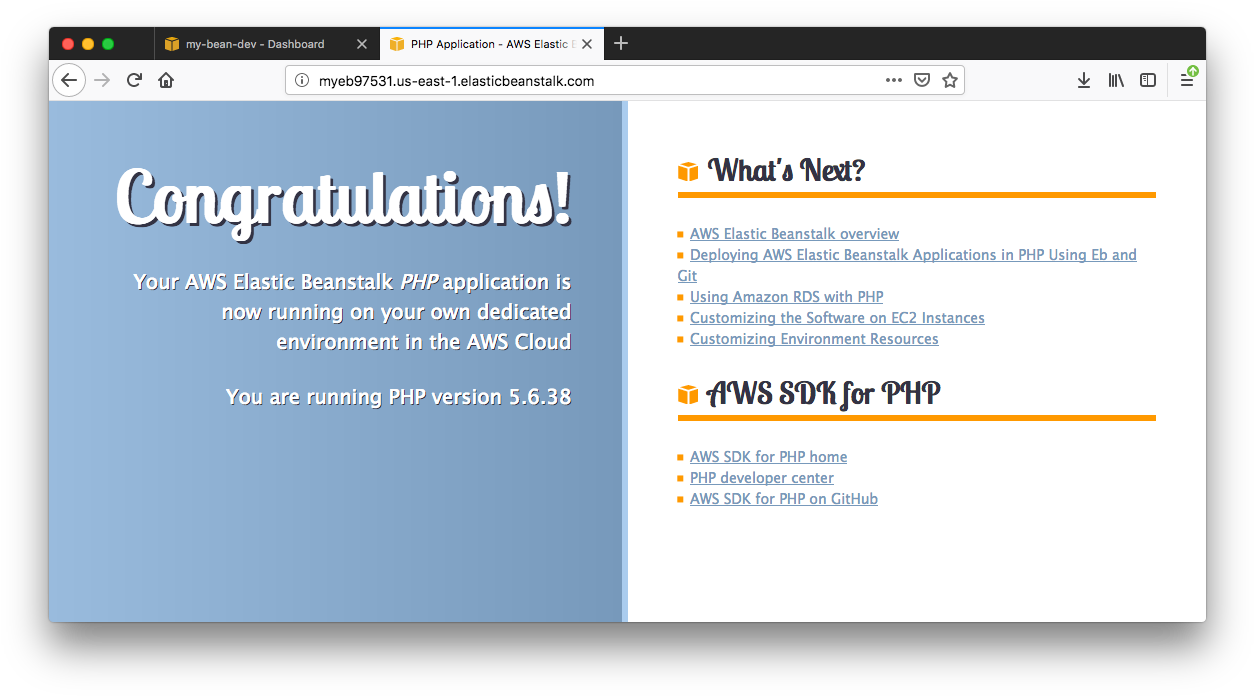Show the library bookmarks icon
The image size is (1254, 696).
click(1116, 80)
